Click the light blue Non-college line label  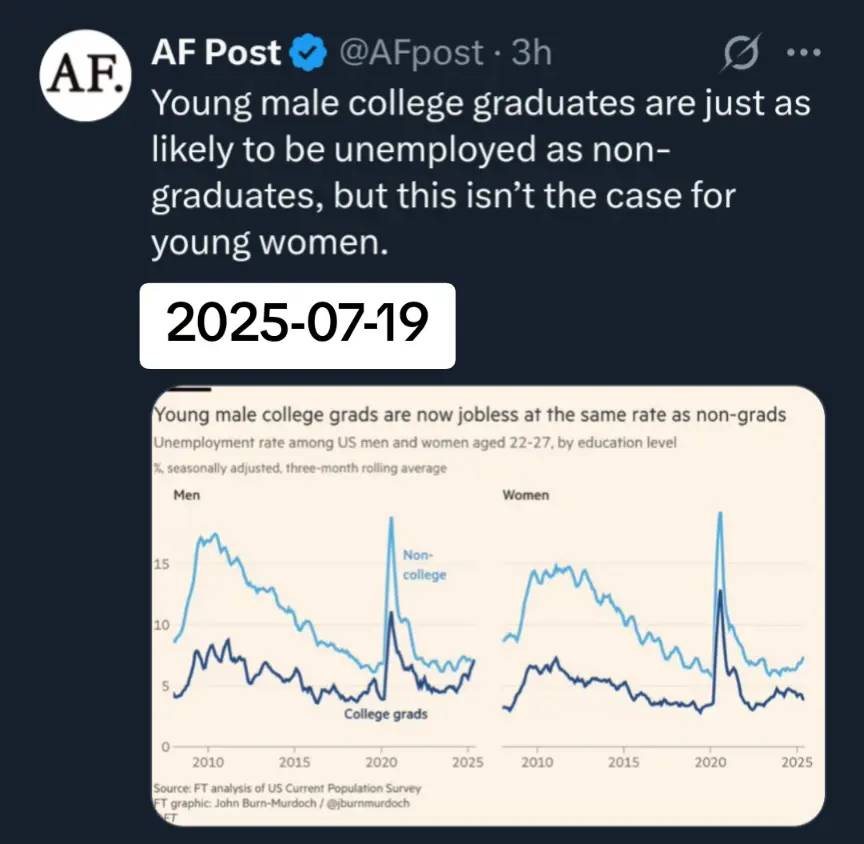tap(424, 565)
